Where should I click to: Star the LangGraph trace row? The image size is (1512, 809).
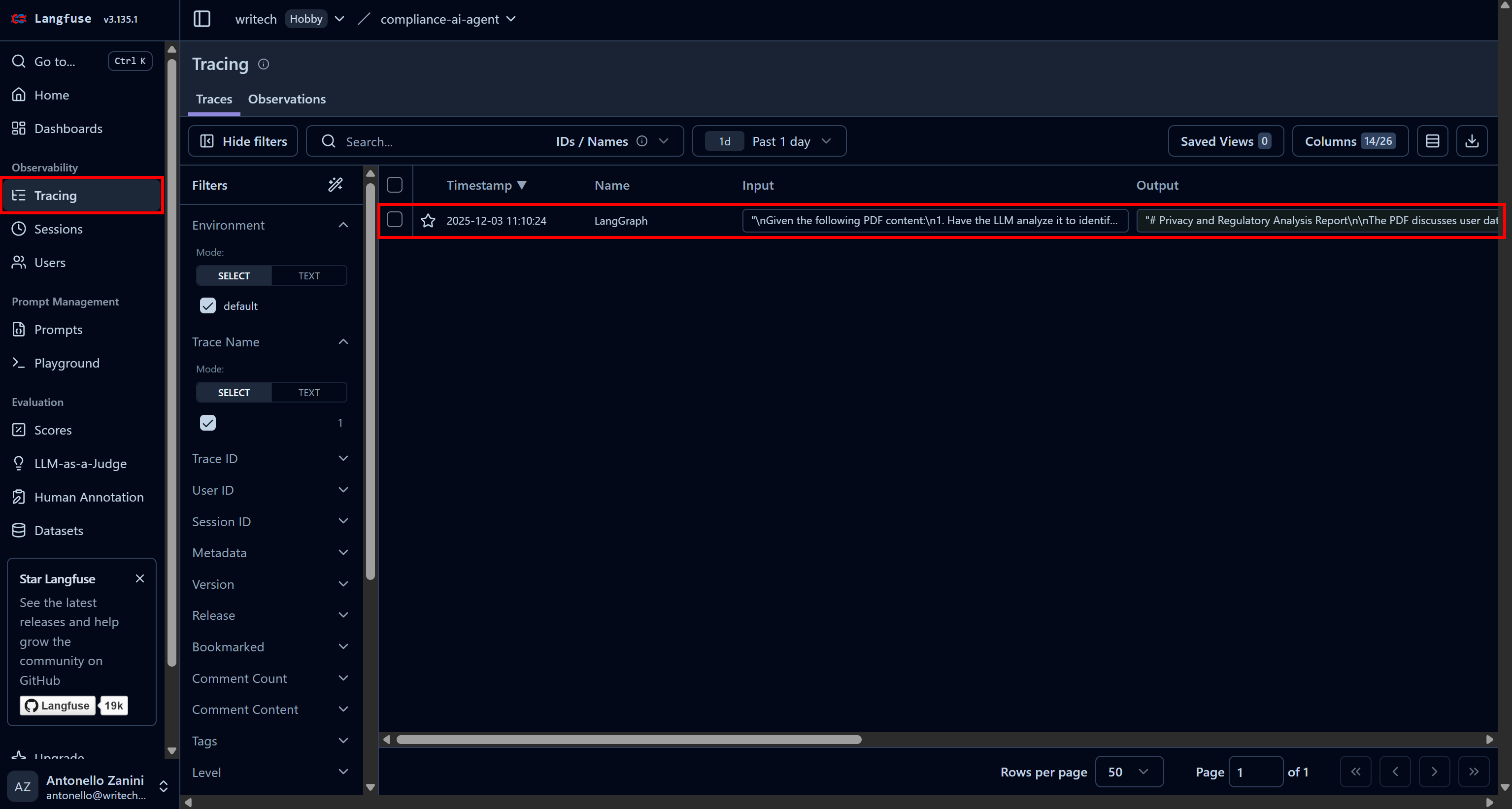[428, 220]
